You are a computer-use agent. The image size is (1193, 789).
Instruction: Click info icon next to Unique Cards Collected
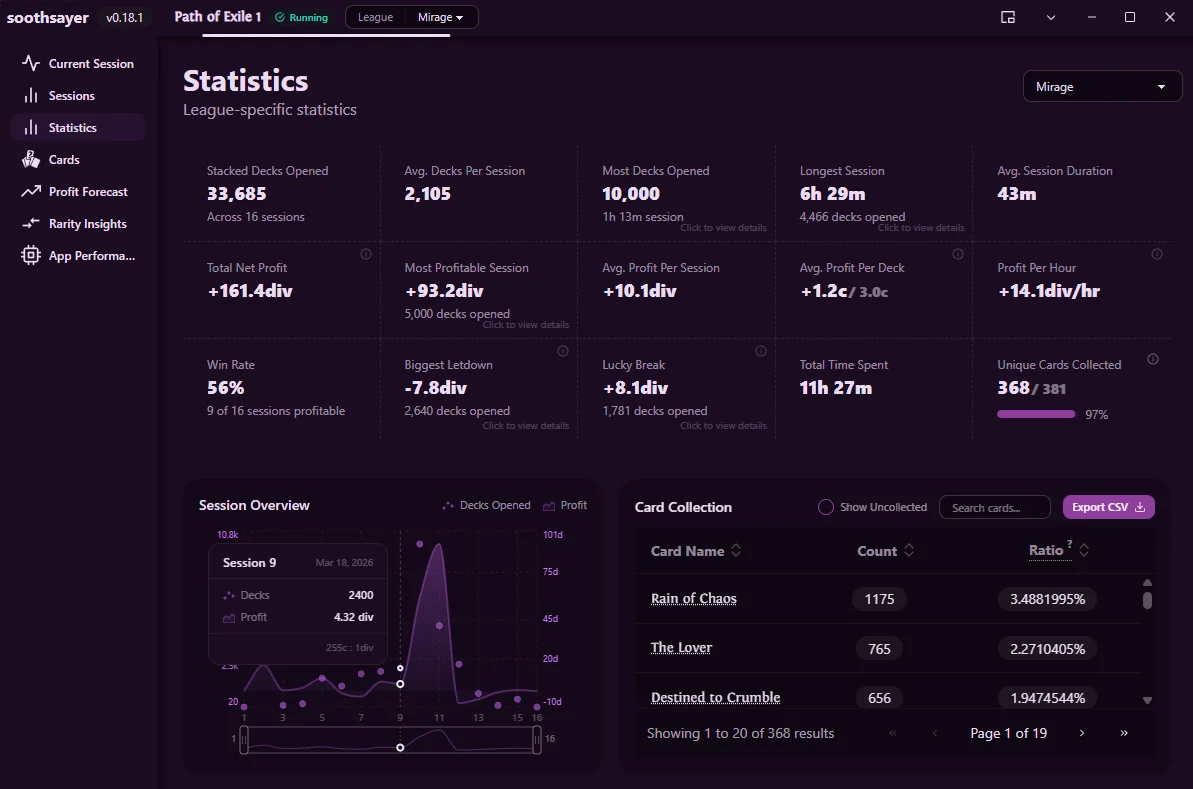[x=1153, y=359]
